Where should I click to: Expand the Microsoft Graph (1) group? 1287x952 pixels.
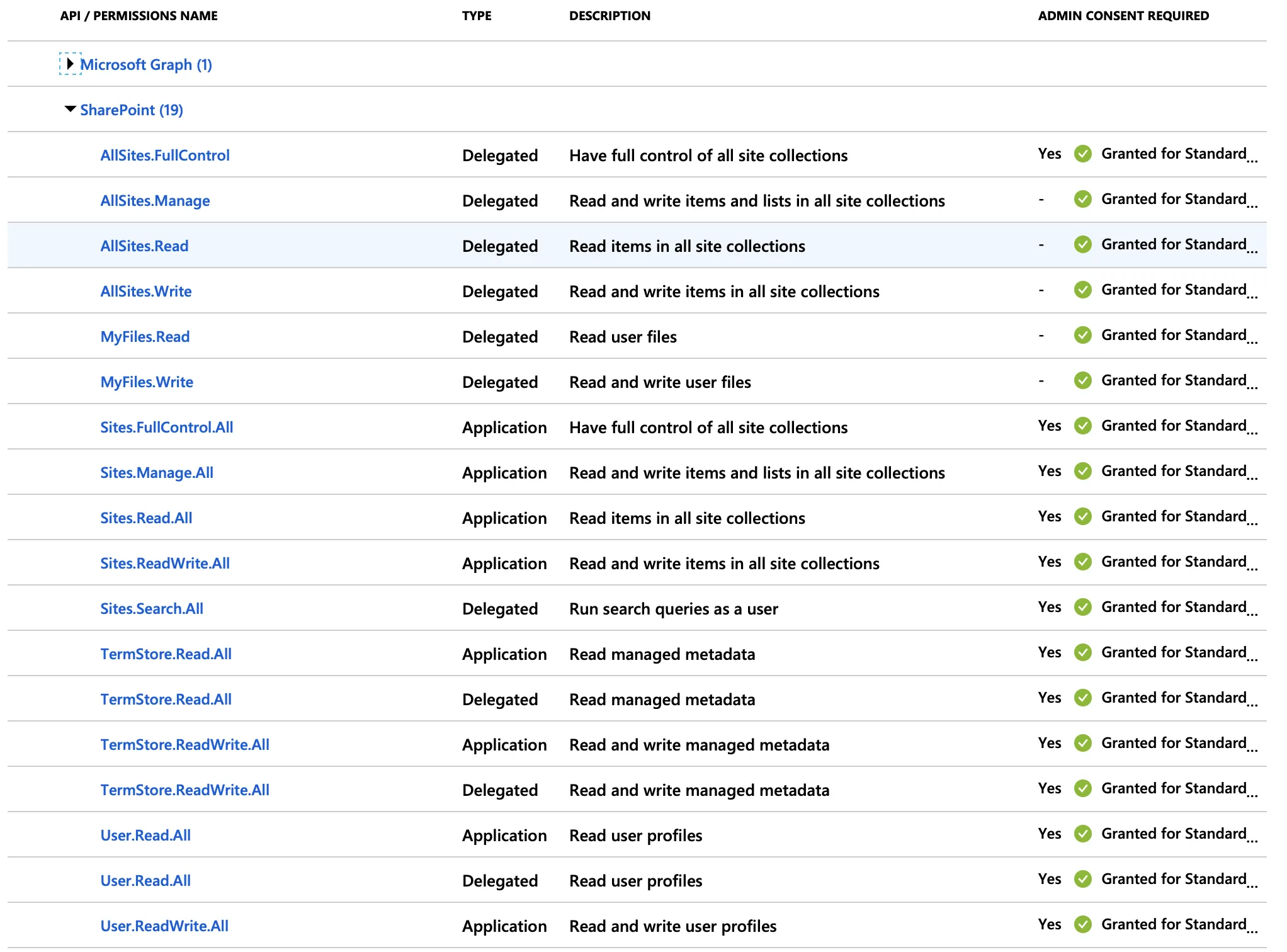[x=70, y=64]
